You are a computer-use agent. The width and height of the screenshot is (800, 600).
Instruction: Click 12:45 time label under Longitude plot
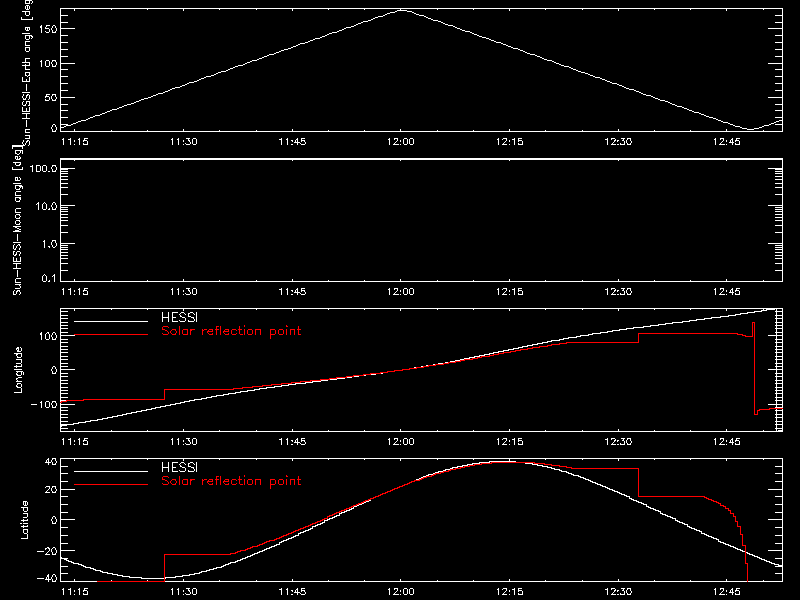point(727,441)
